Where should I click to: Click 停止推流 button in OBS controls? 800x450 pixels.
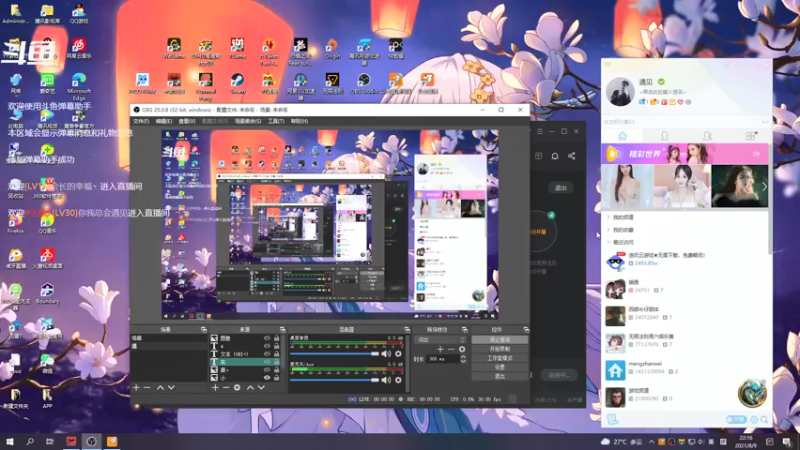500,340
